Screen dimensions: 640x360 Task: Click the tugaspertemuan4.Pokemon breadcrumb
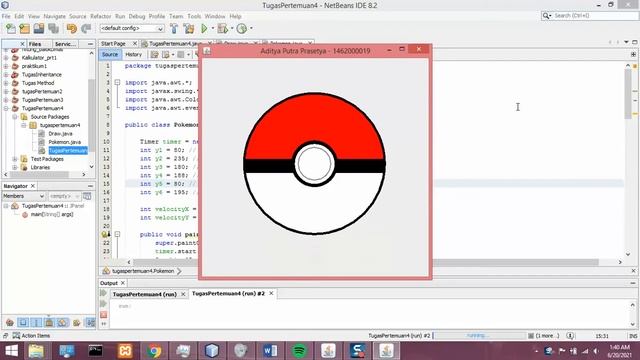pos(143,271)
